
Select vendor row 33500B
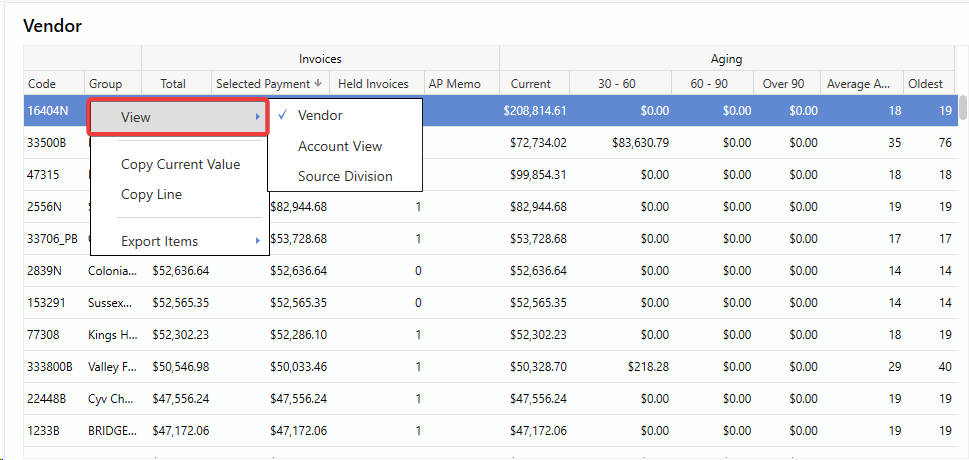(46, 143)
